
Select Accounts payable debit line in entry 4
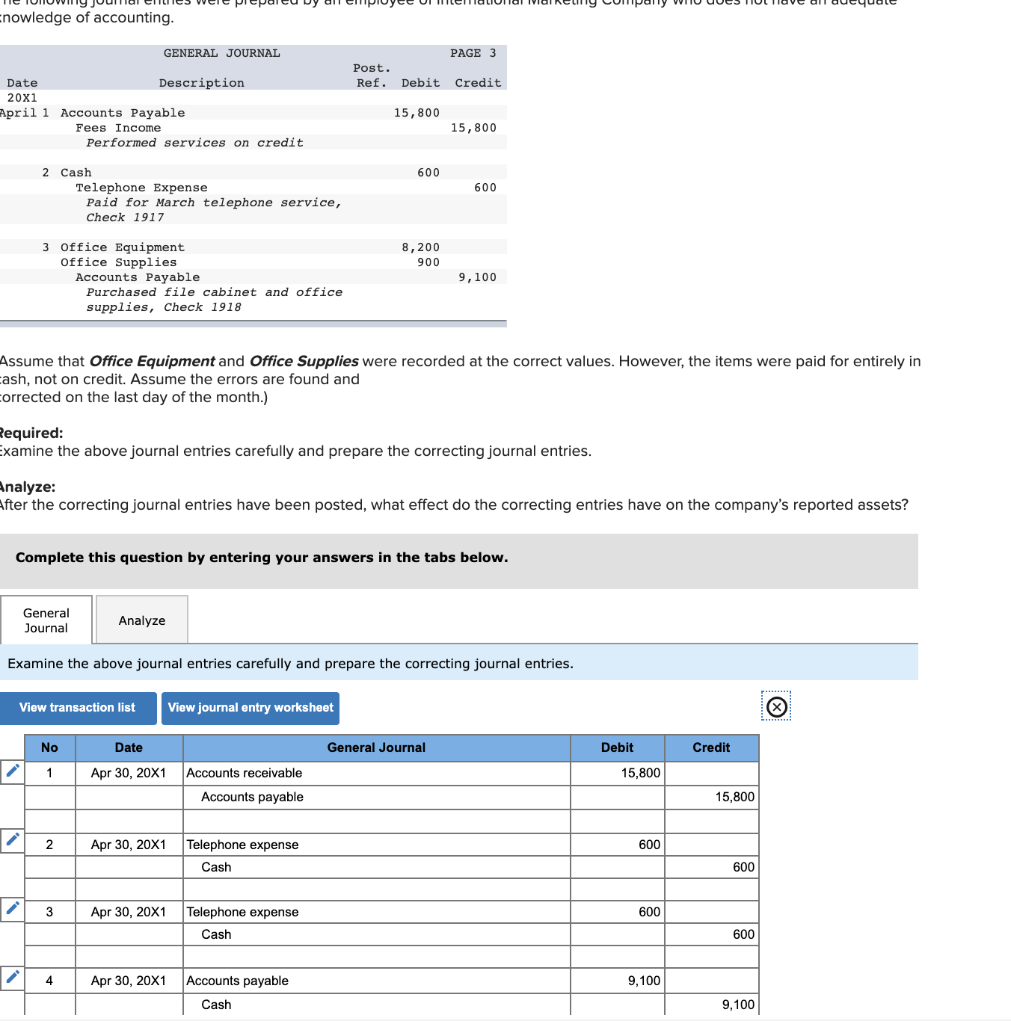coord(376,981)
